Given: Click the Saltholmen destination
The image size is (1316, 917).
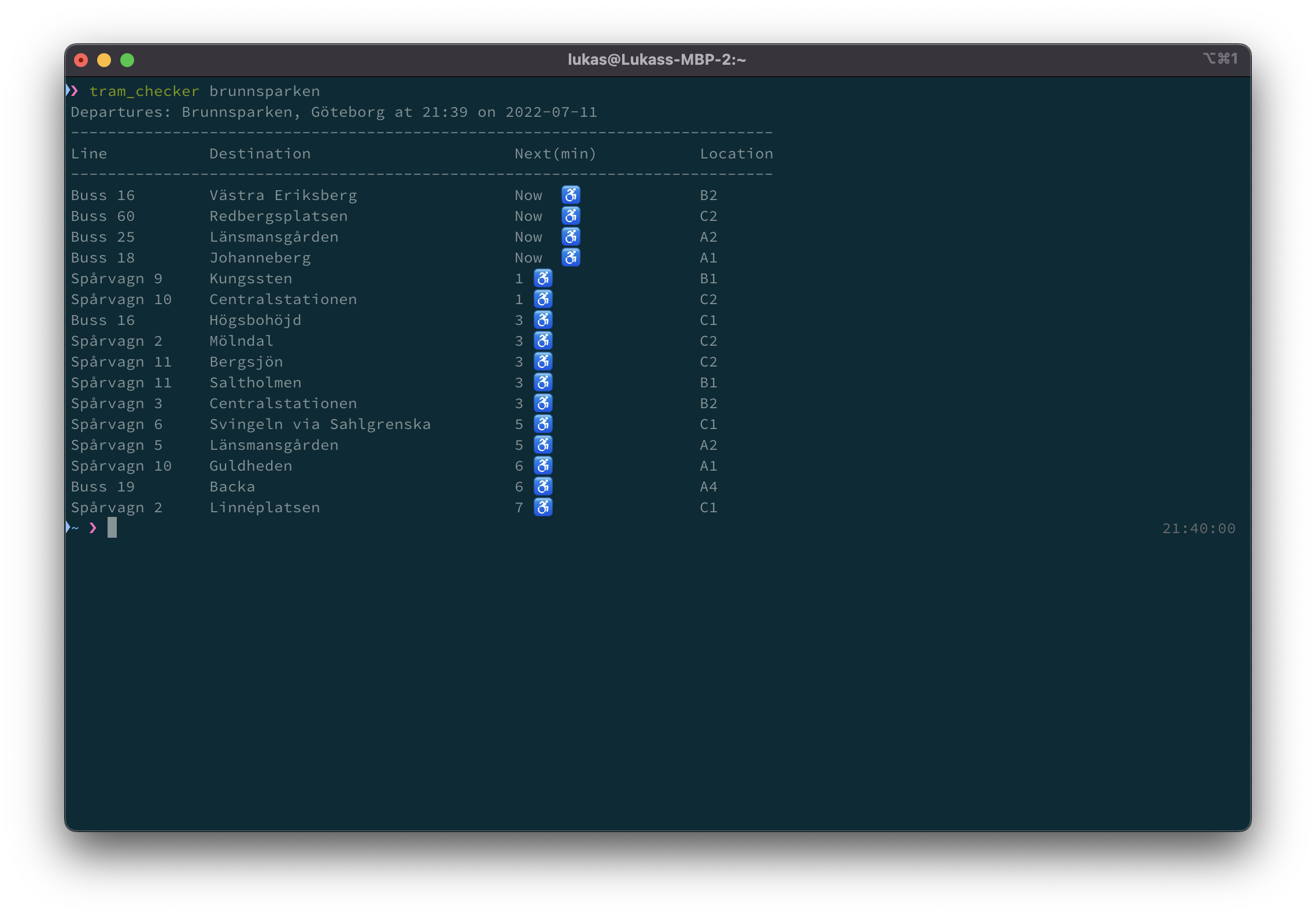Looking at the screenshot, I should coord(256,383).
